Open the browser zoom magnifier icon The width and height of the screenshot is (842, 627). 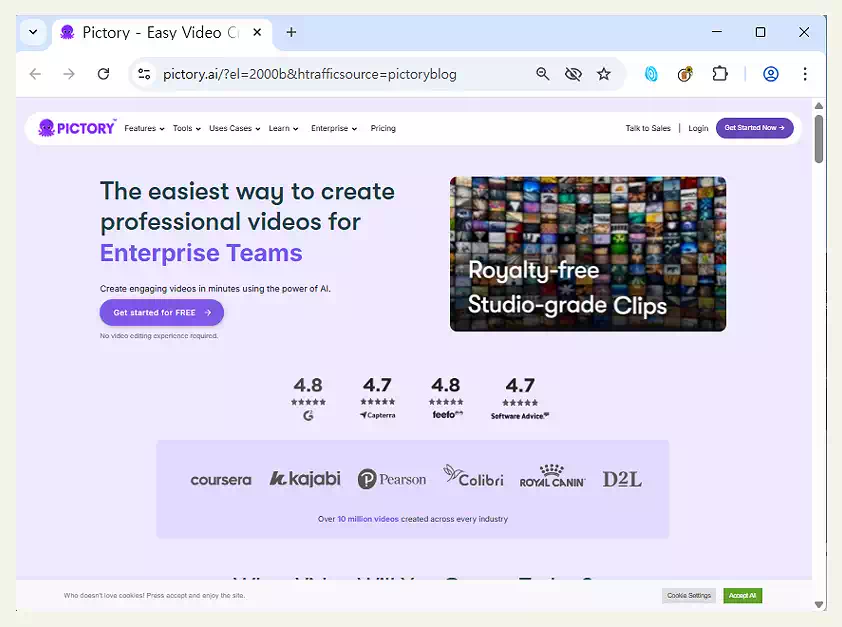click(543, 74)
